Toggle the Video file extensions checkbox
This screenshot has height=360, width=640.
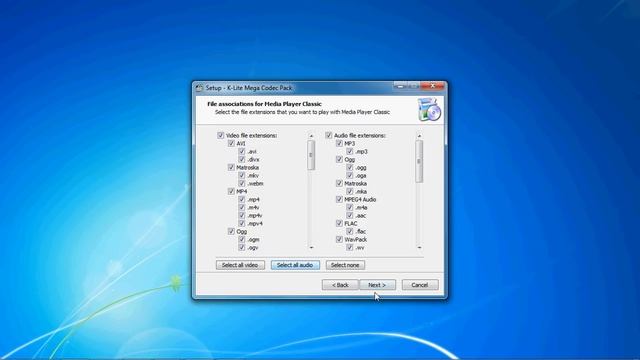click(220, 135)
